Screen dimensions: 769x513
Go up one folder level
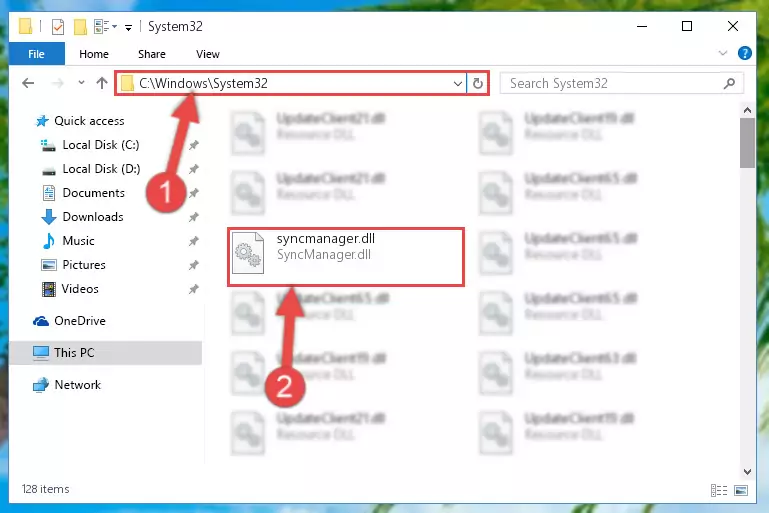(102, 83)
